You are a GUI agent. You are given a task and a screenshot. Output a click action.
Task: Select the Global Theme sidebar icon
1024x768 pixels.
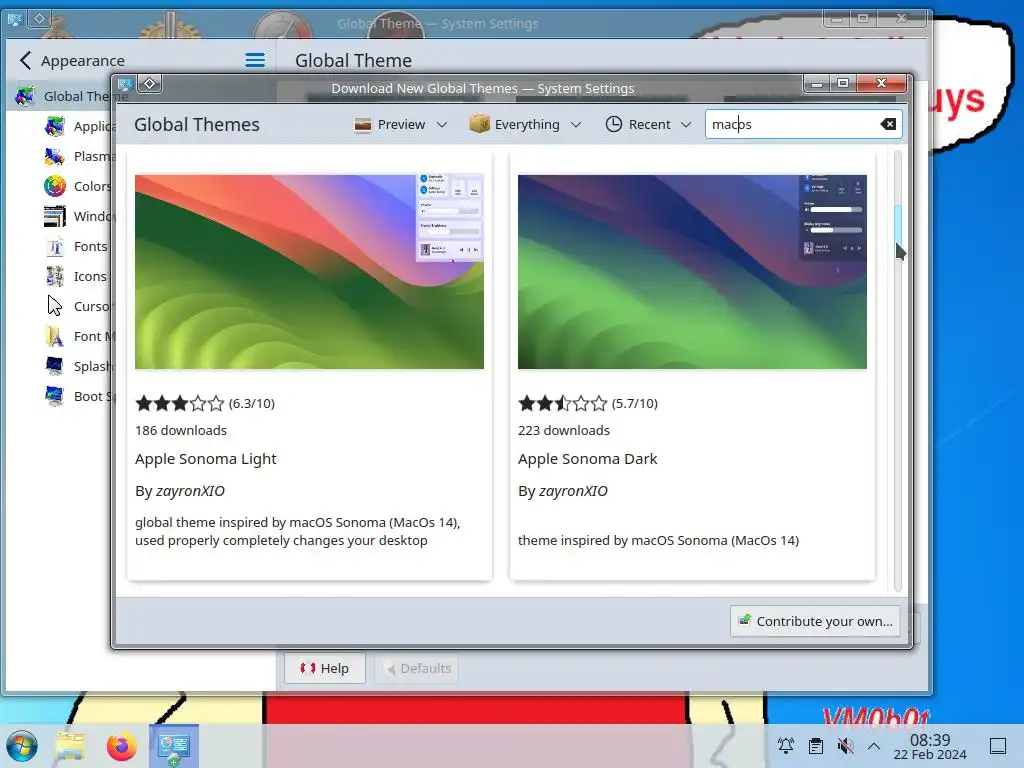point(25,97)
